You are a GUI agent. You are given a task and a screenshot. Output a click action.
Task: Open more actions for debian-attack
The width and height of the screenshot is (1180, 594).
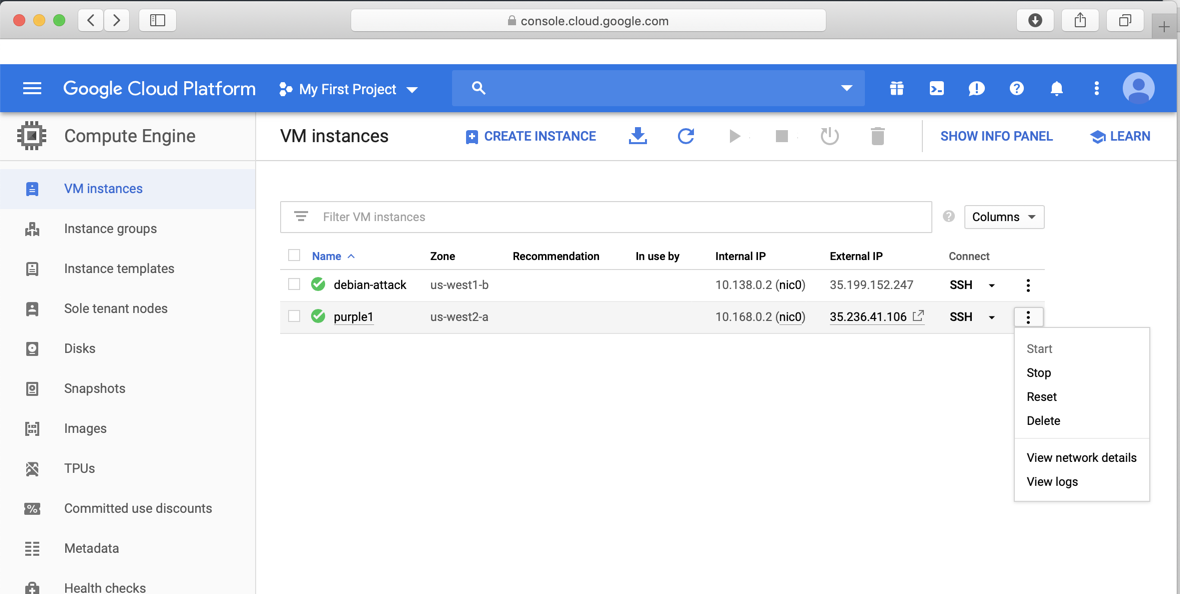pyautogui.click(x=1028, y=285)
